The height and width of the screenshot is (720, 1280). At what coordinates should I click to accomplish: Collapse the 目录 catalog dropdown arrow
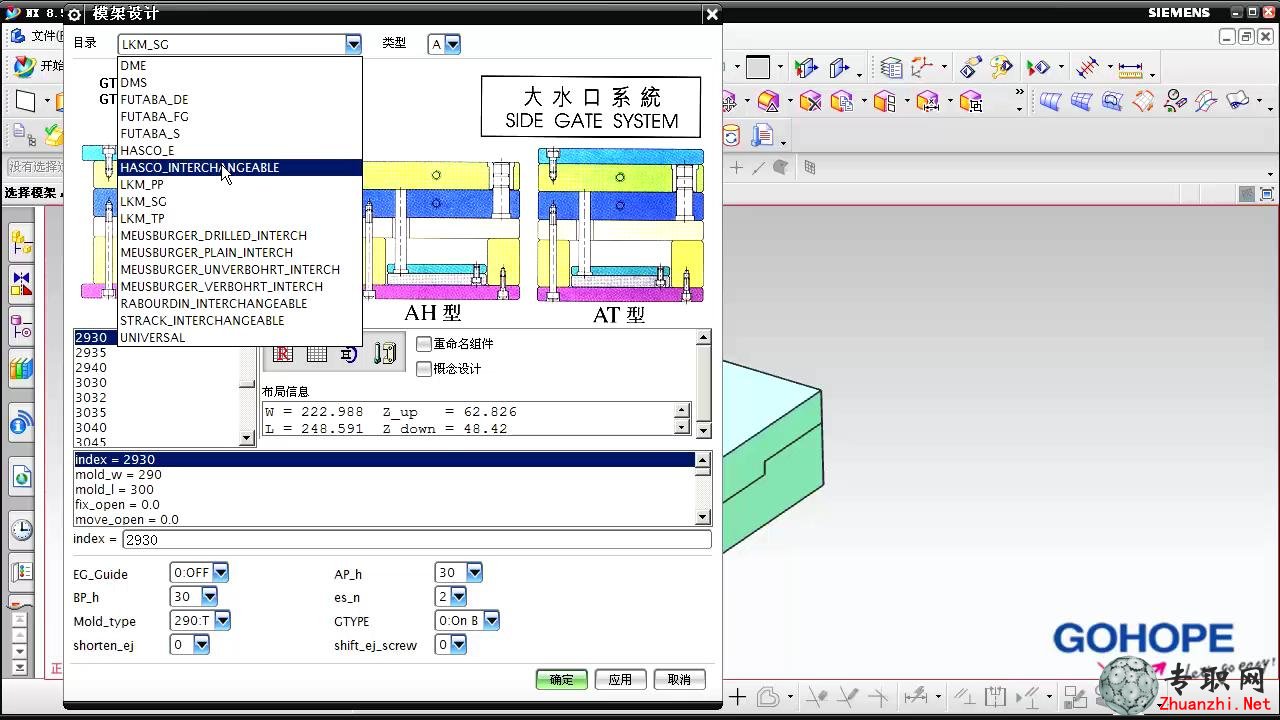[353, 44]
